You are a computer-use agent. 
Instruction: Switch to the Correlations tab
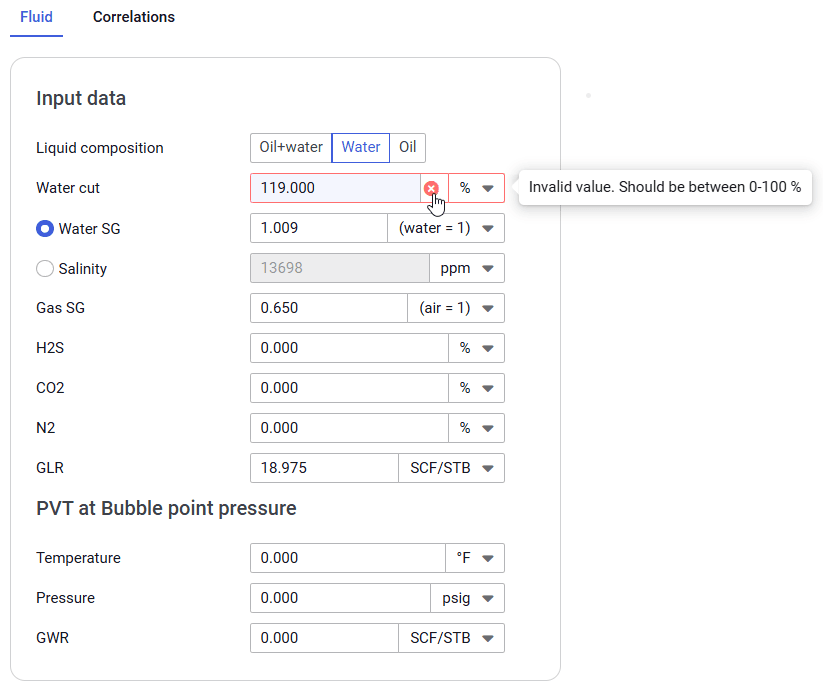[x=134, y=17]
